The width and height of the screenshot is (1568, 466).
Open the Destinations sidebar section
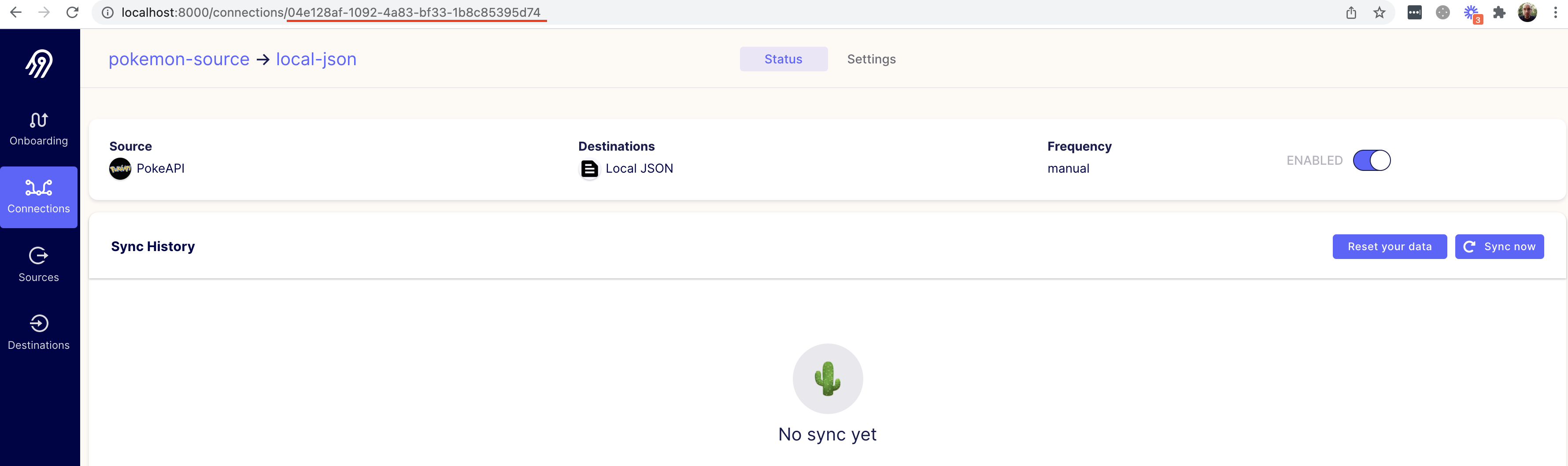[x=39, y=332]
